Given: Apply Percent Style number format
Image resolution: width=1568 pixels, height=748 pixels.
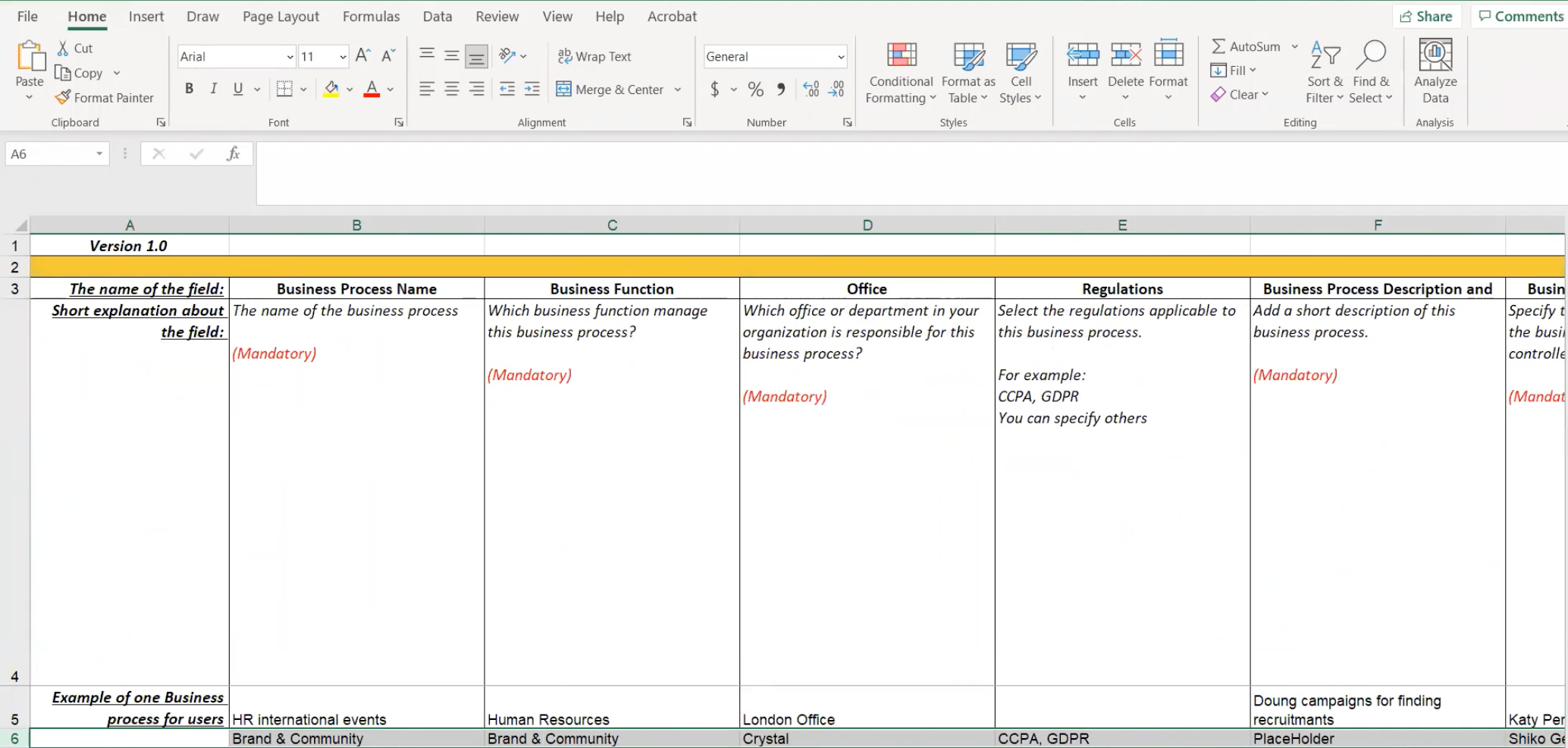Looking at the screenshot, I should click(x=756, y=90).
